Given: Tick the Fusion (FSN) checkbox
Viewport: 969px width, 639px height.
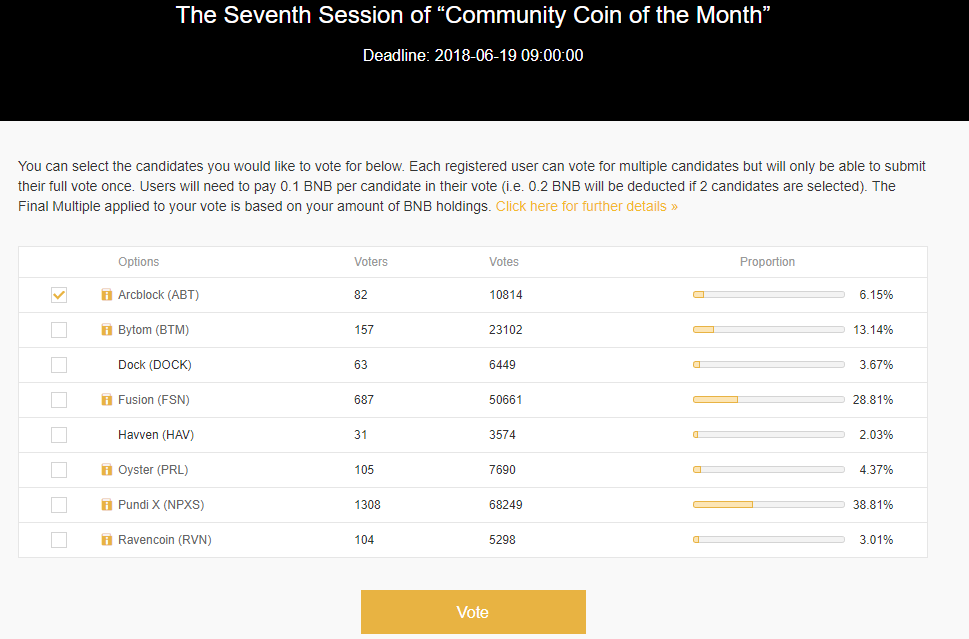Looking at the screenshot, I should [59, 400].
